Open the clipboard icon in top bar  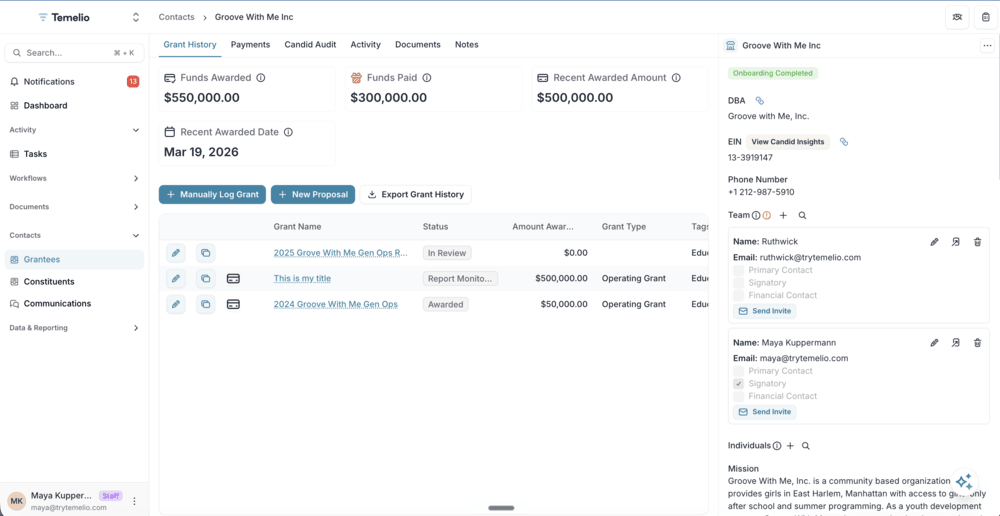pyautogui.click(x=986, y=17)
